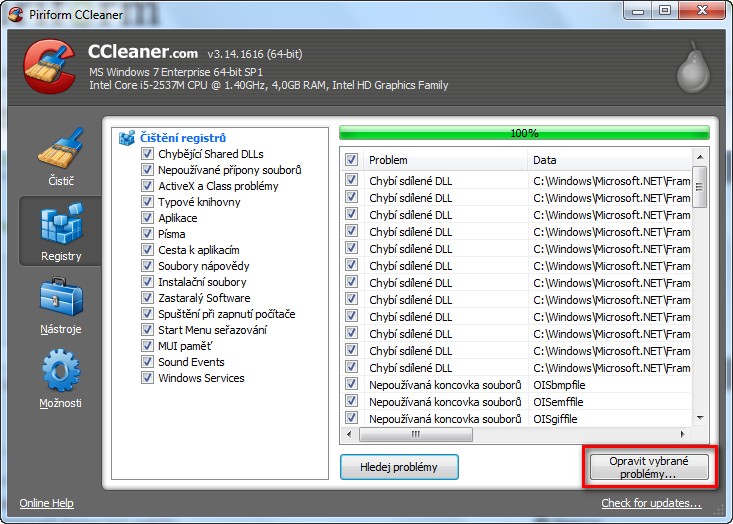Uncheck Cesta k aplikacím
The width and height of the screenshot is (733, 524).
point(147,250)
